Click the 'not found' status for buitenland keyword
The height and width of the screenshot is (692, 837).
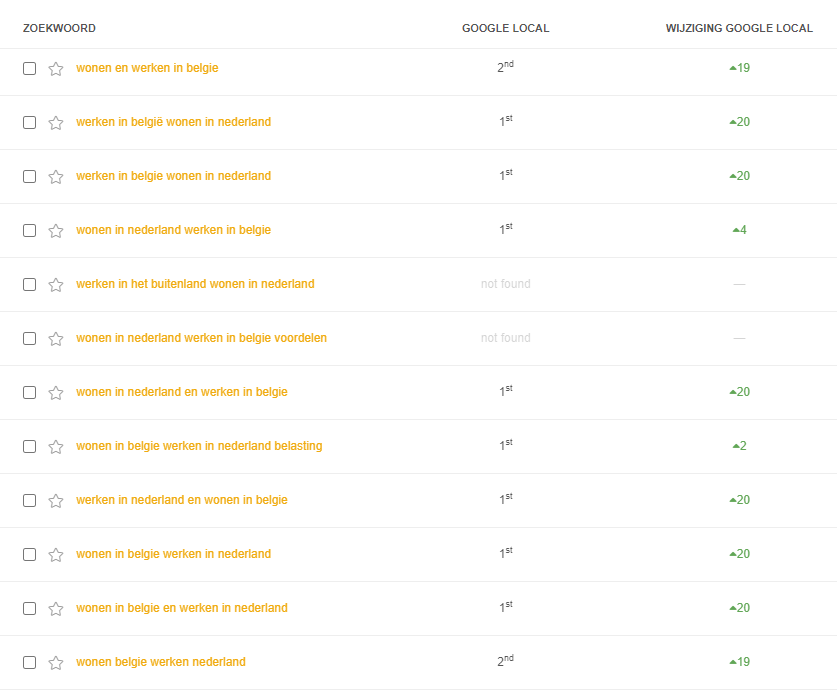505,284
